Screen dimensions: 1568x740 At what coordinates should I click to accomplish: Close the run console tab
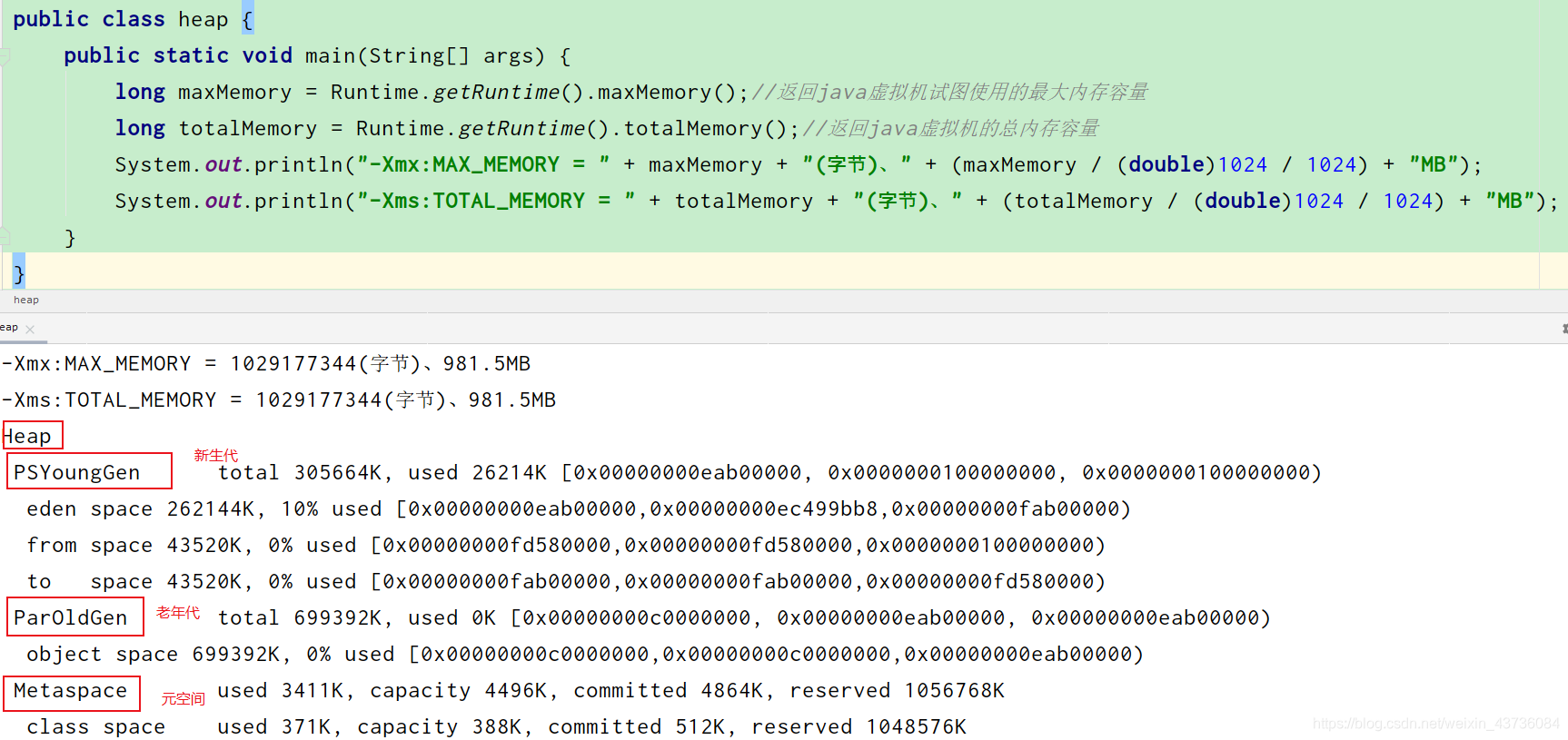coord(30,330)
